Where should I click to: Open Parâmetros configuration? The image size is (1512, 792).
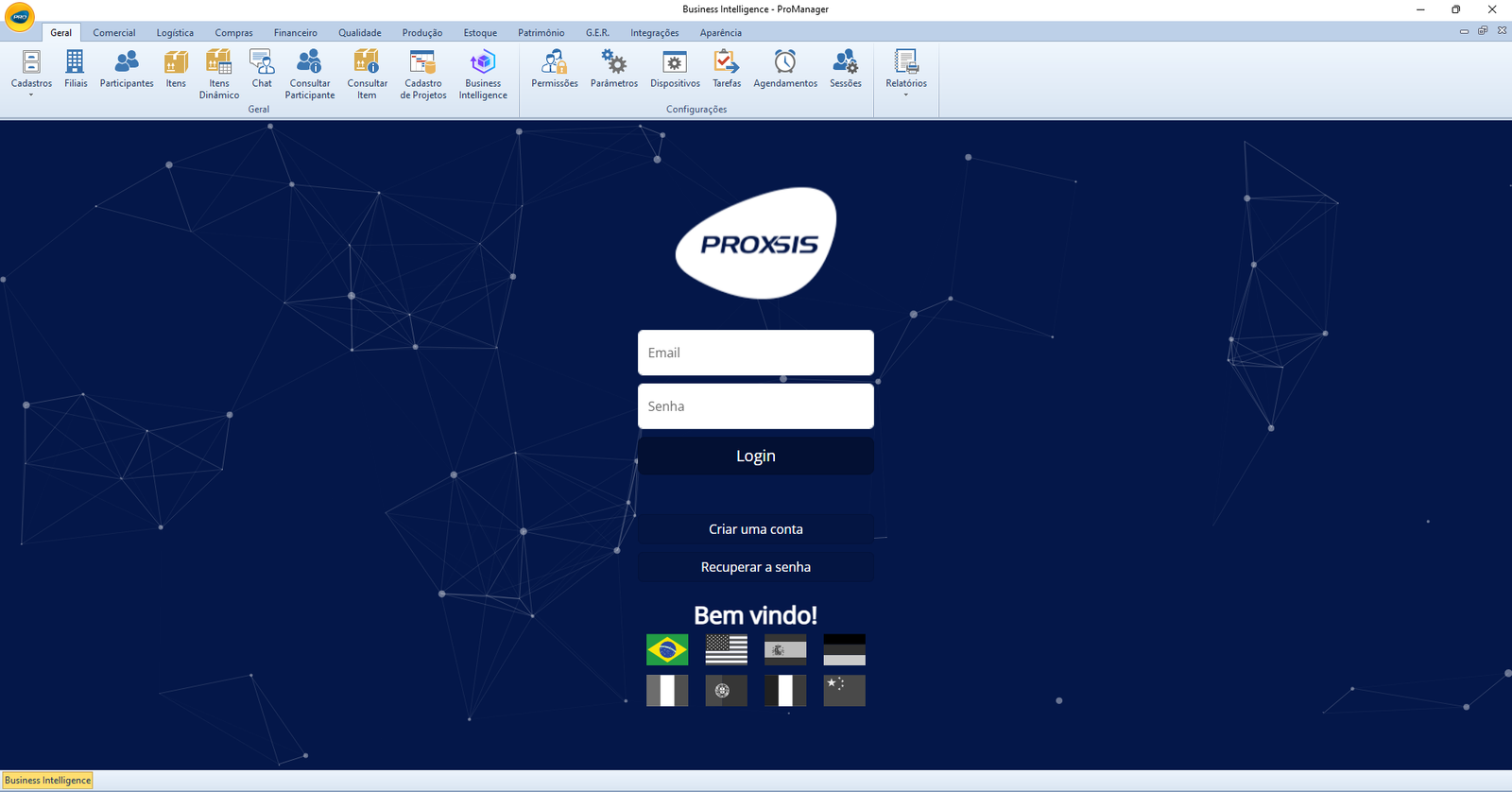coord(614,69)
